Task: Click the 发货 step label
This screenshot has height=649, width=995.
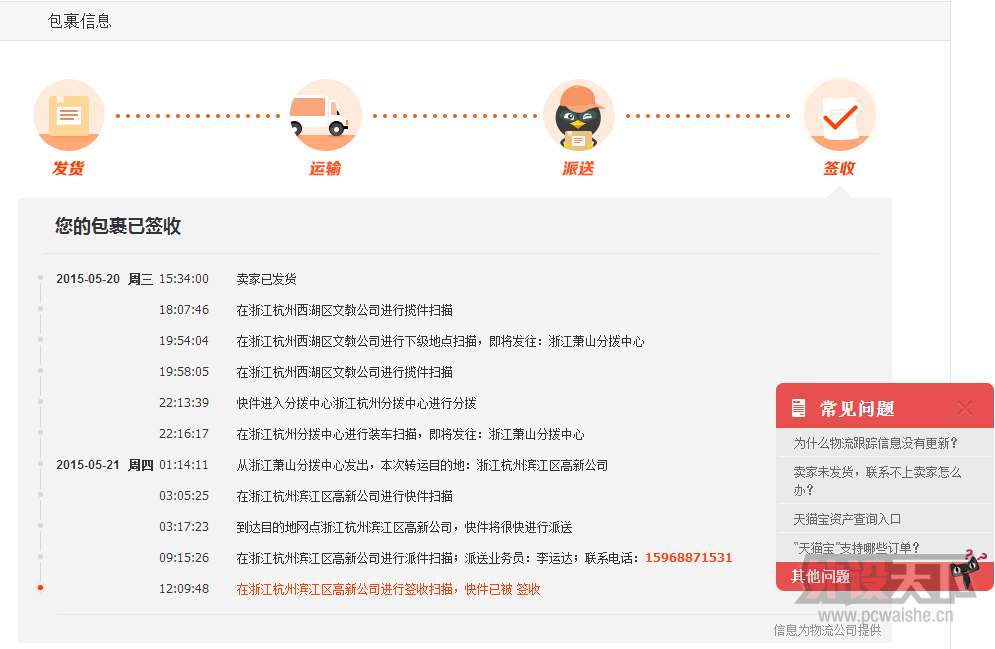Action: [x=68, y=169]
